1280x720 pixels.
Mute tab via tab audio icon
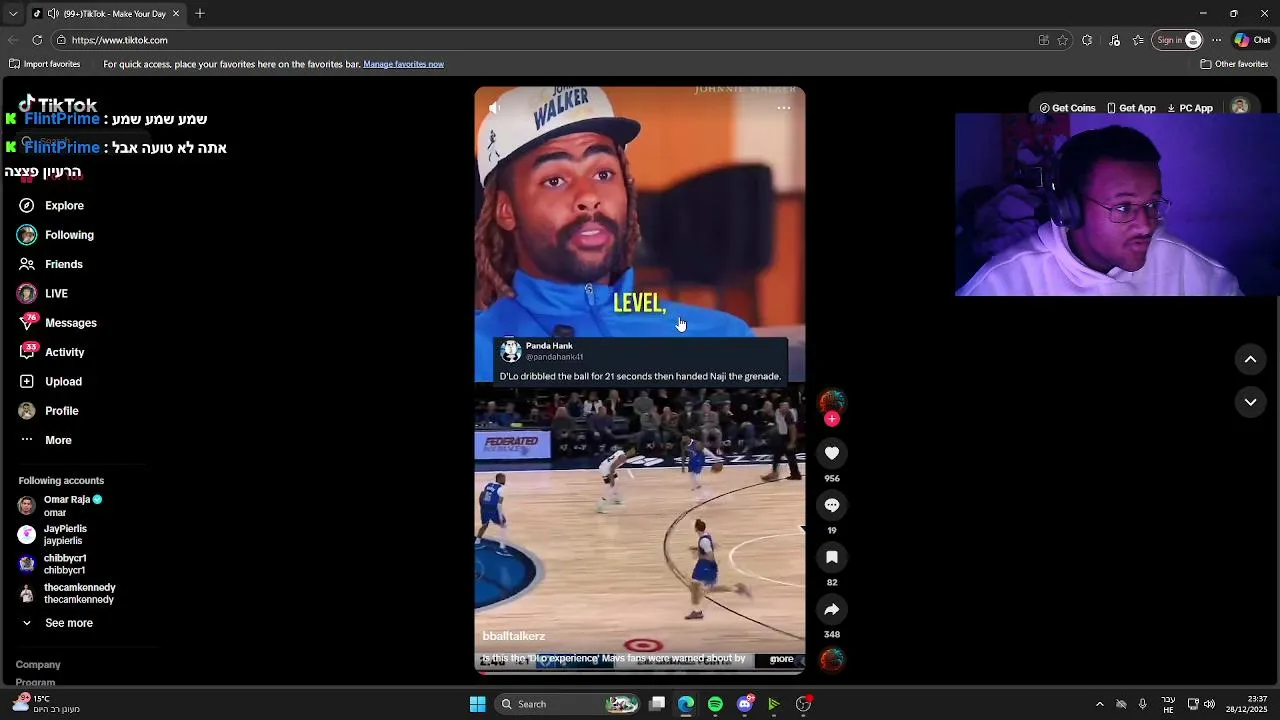[x=53, y=13]
